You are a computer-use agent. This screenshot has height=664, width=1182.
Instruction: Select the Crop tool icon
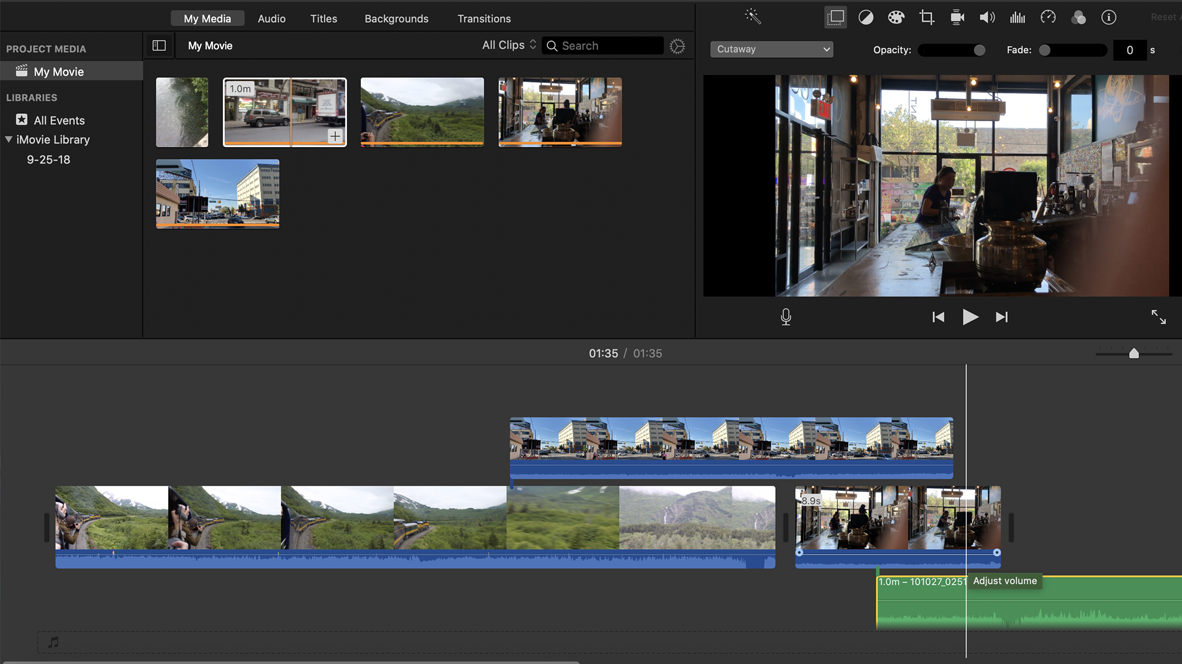click(926, 17)
